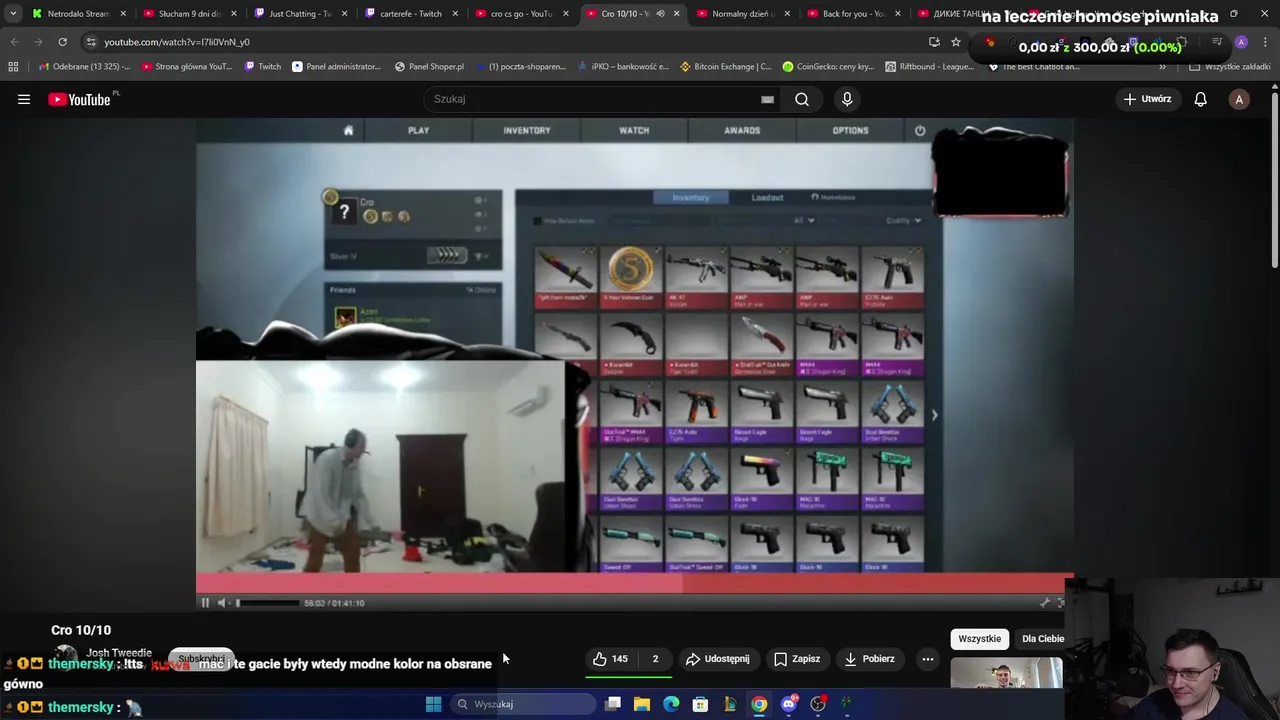Viewport: 1280px width, 720px height.
Task: Switch to the Just Chatting Twitch tab
Action: (299, 14)
